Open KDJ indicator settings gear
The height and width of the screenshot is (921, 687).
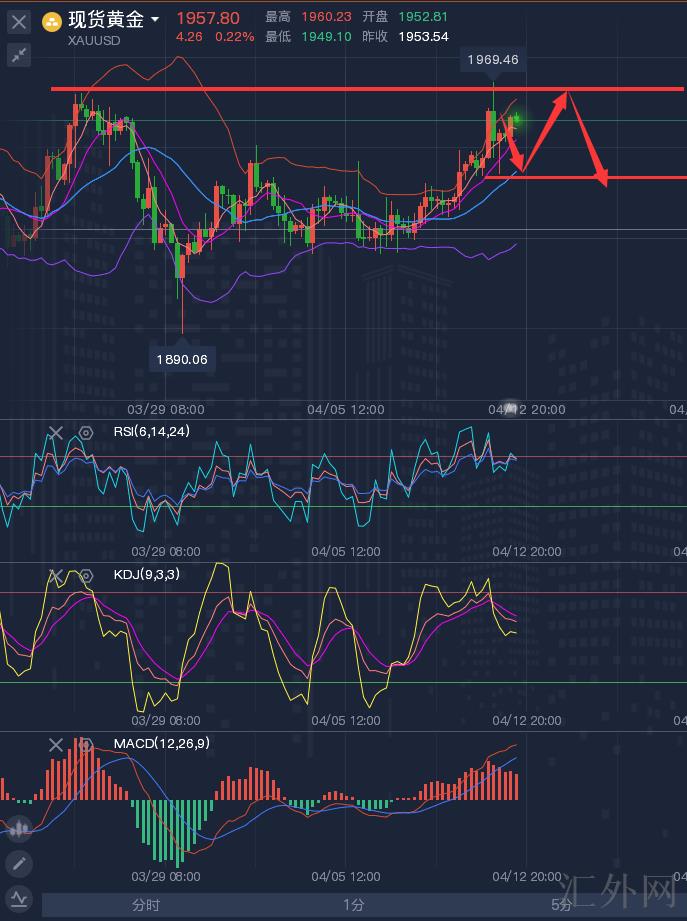pos(86,575)
